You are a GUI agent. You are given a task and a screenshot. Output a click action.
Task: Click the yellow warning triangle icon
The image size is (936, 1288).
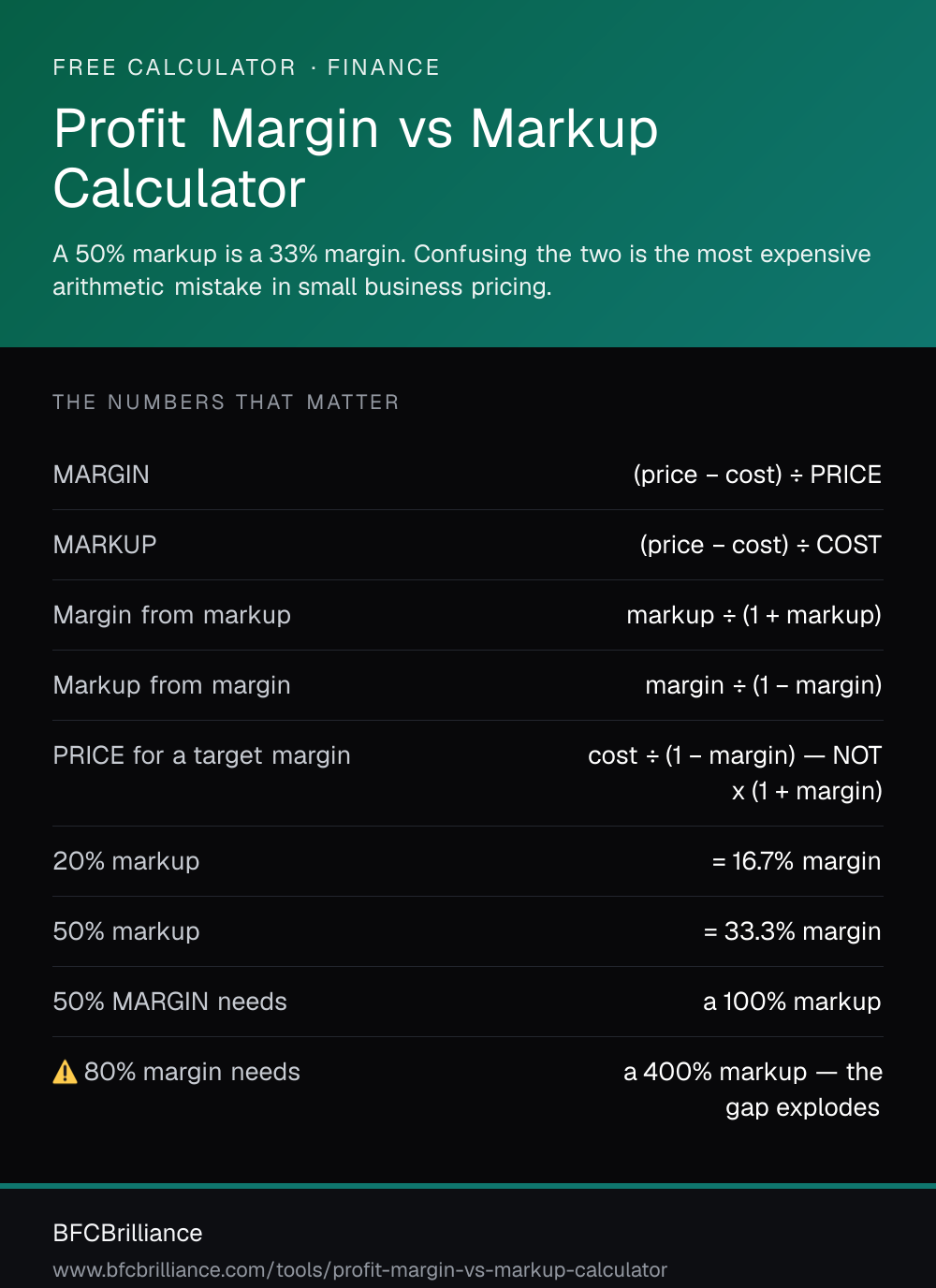(x=65, y=1072)
